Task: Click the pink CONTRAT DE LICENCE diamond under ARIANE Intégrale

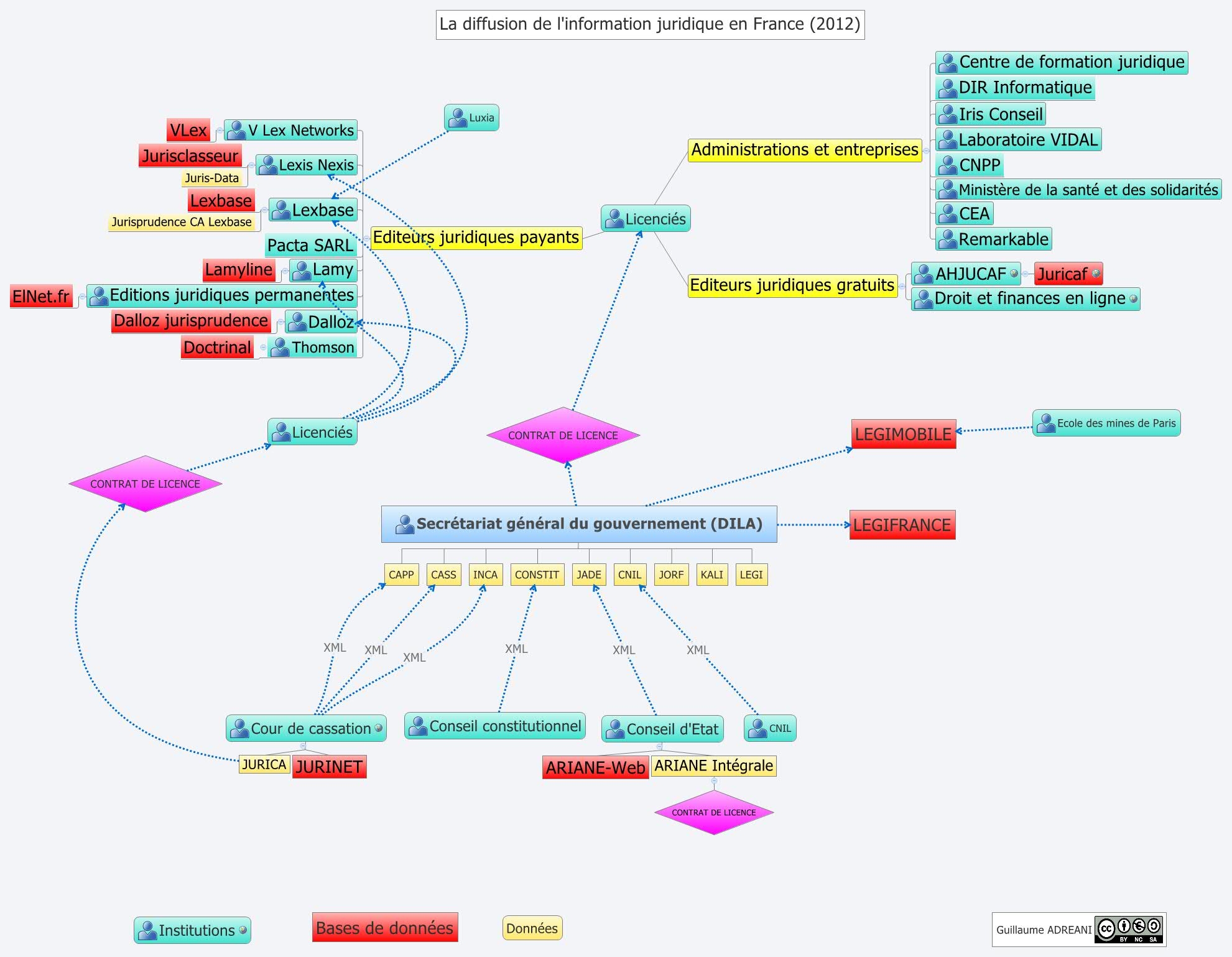Action: [x=713, y=813]
